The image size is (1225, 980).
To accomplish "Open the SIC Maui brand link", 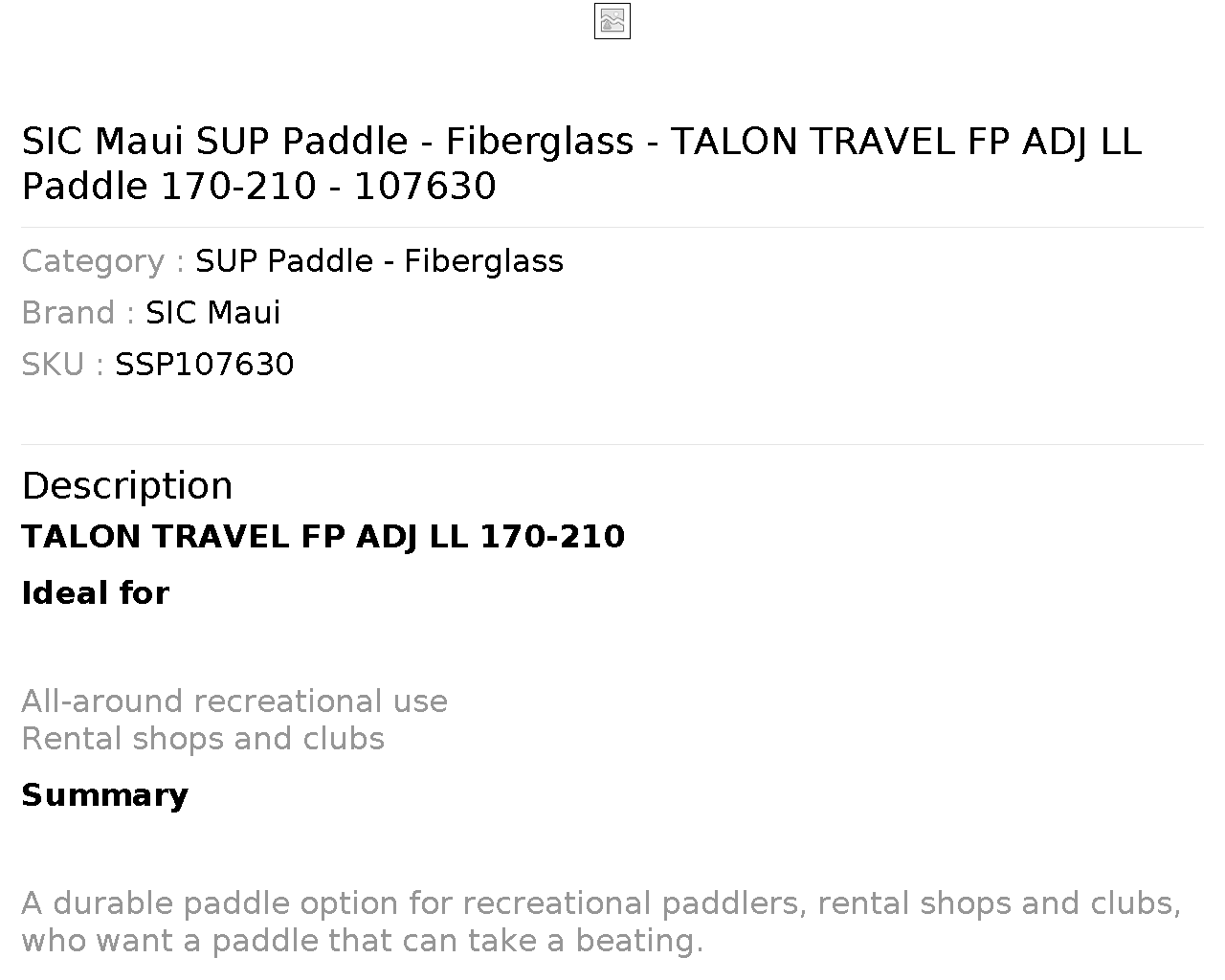I will tap(213, 313).
